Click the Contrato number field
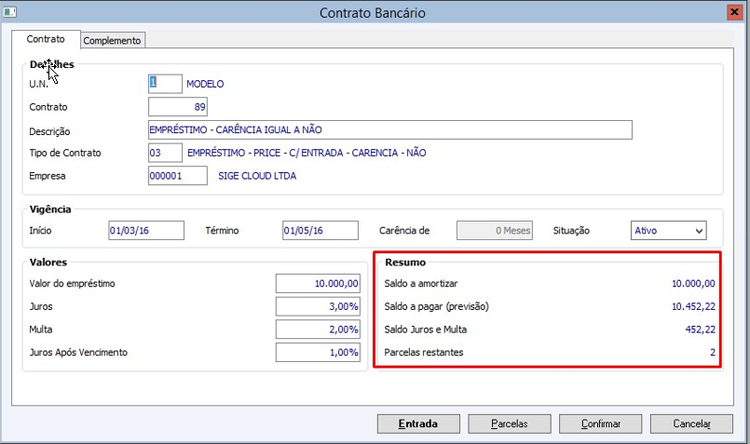Image resolution: width=750 pixels, height=444 pixels. 178,107
